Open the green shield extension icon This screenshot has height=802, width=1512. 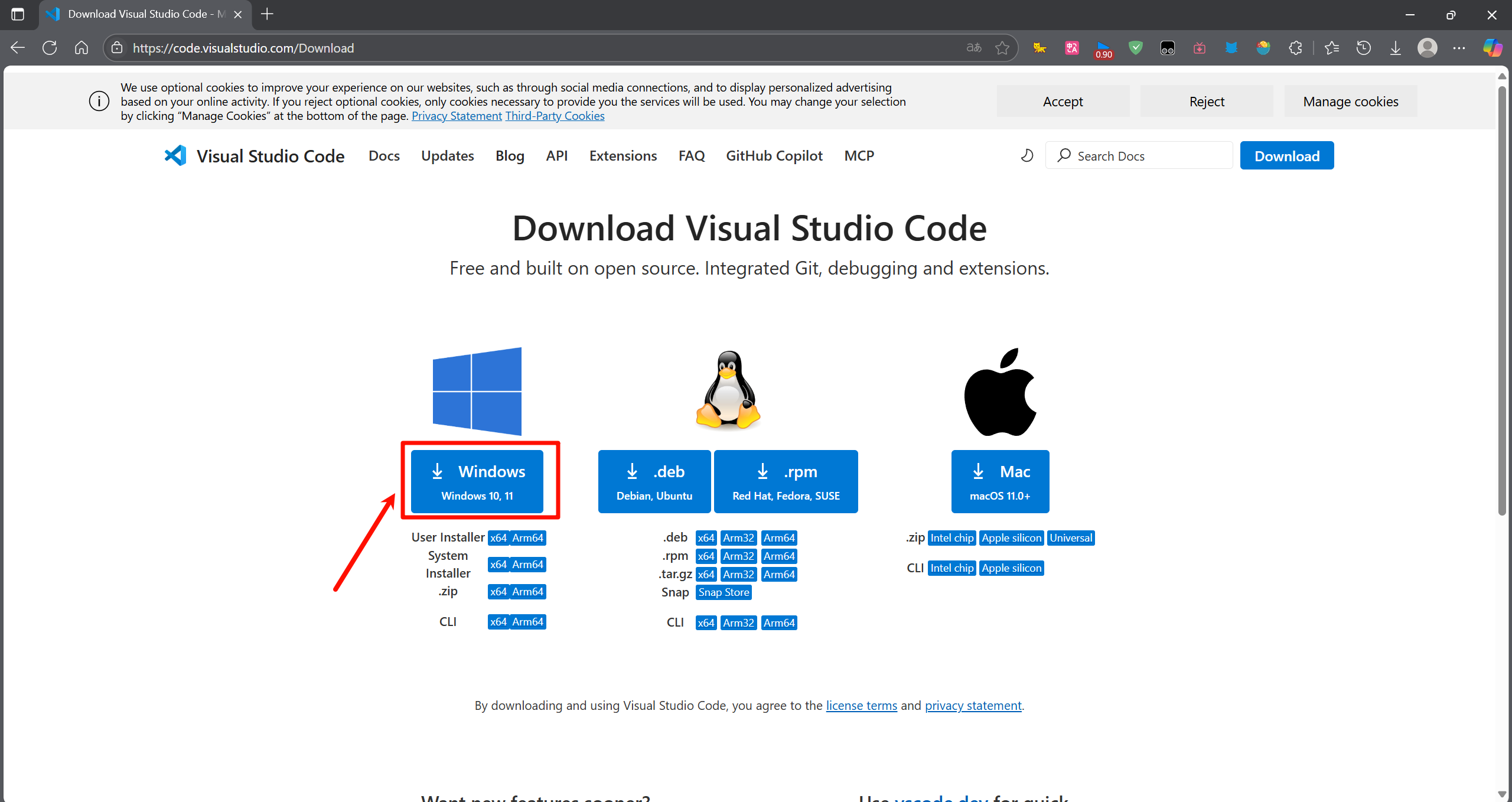pyautogui.click(x=1136, y=48)
